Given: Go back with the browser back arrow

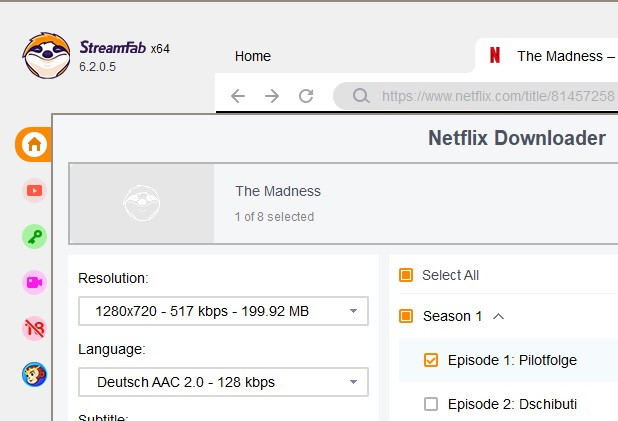Looking at the screenshot, I should 237,96.
